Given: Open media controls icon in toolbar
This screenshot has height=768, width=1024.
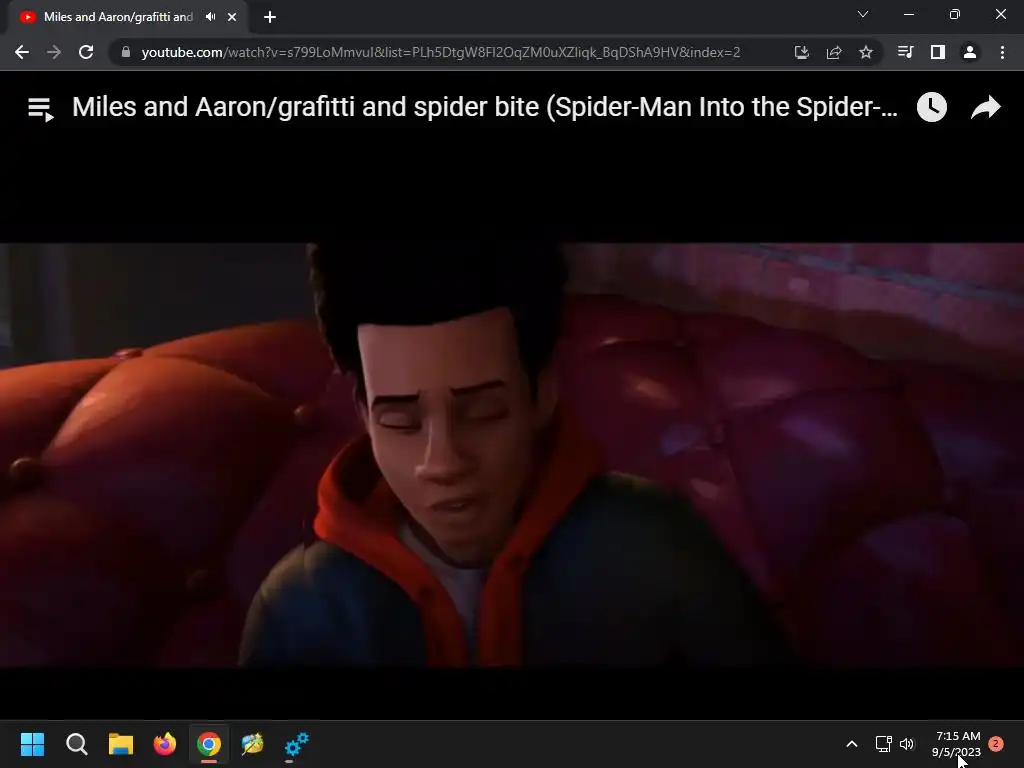Looking at the screenshot, I should 905,52.
